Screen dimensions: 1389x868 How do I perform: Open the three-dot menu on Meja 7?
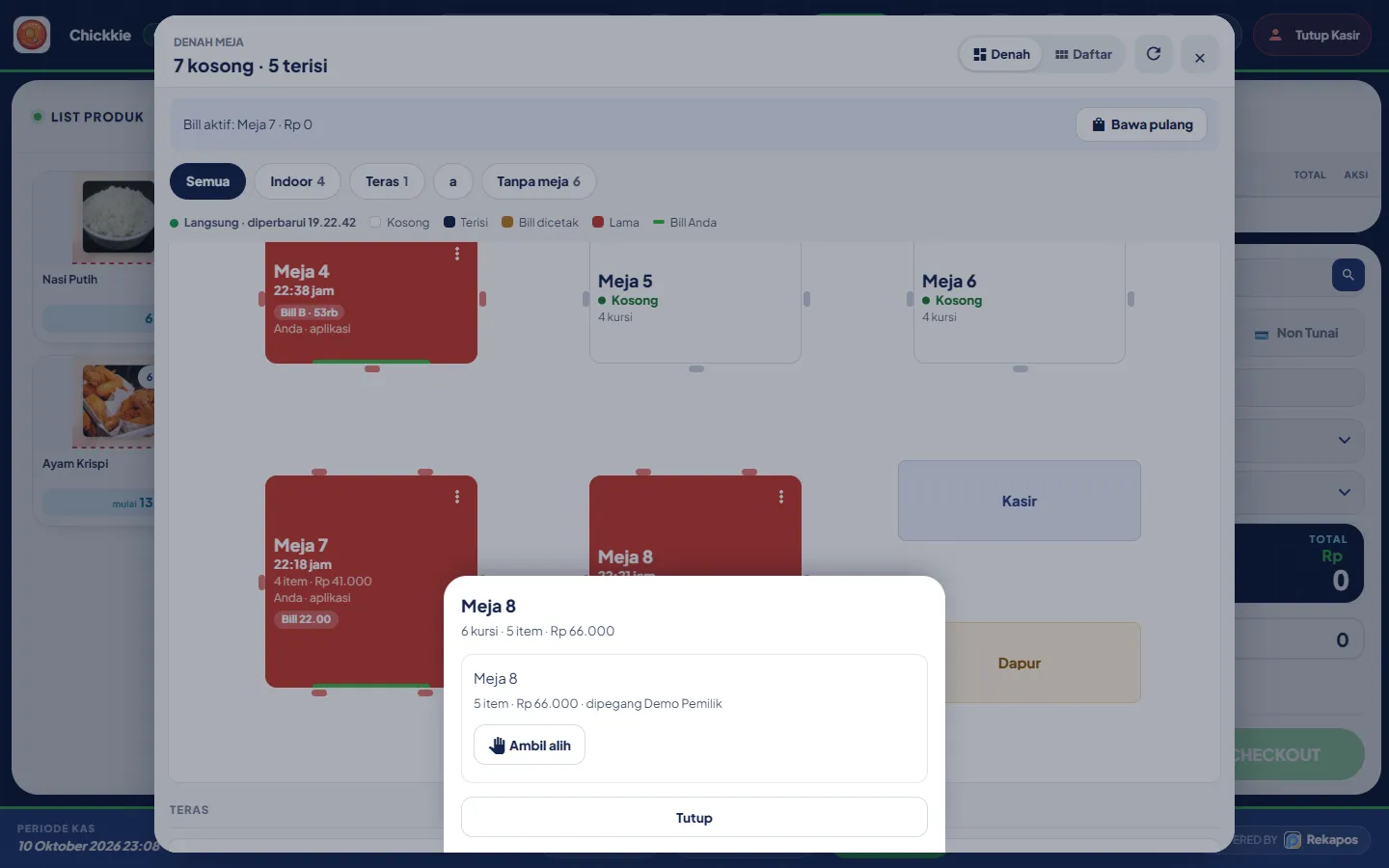pos(457,497)
